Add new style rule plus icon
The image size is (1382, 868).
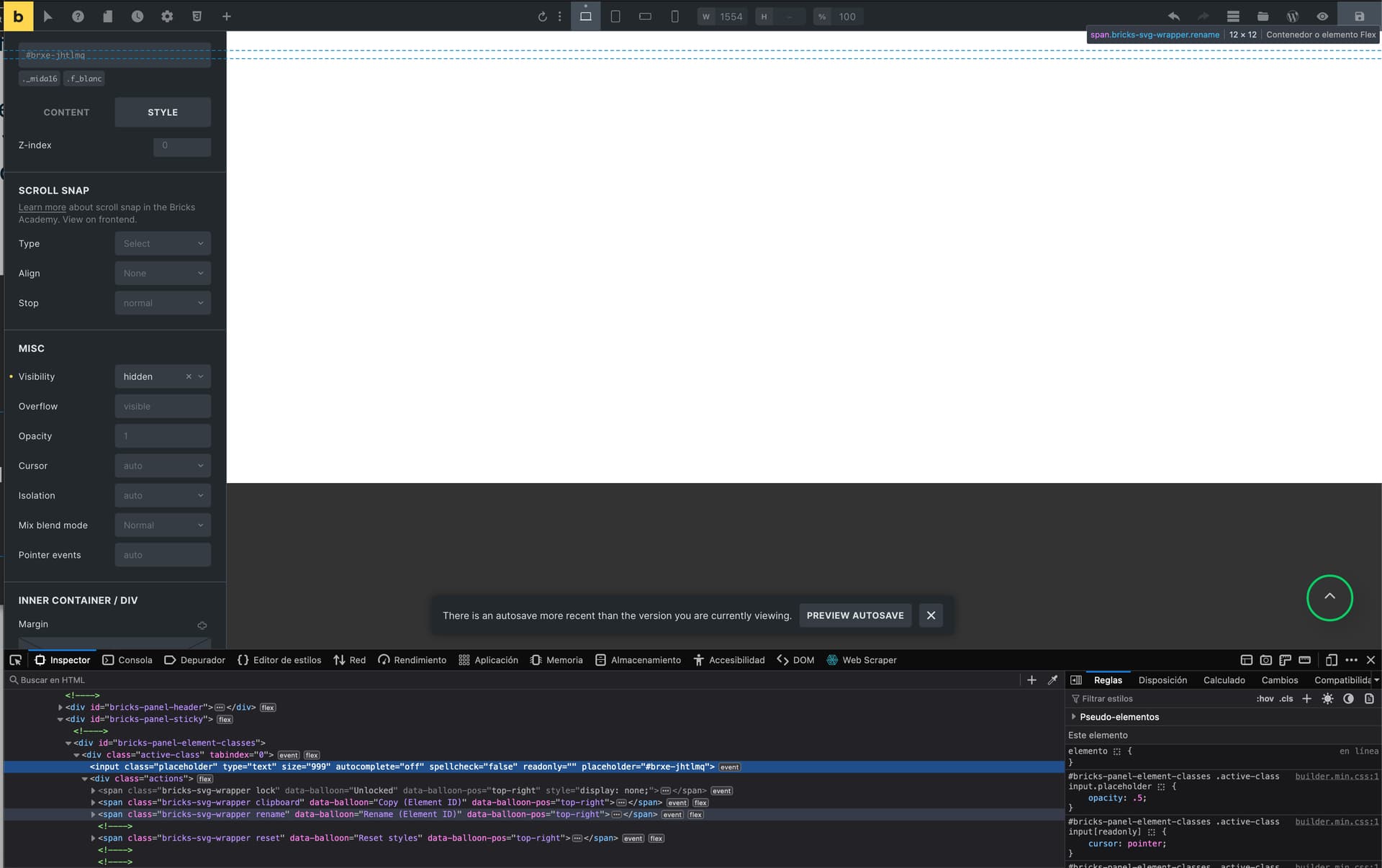click(1306, 699)
